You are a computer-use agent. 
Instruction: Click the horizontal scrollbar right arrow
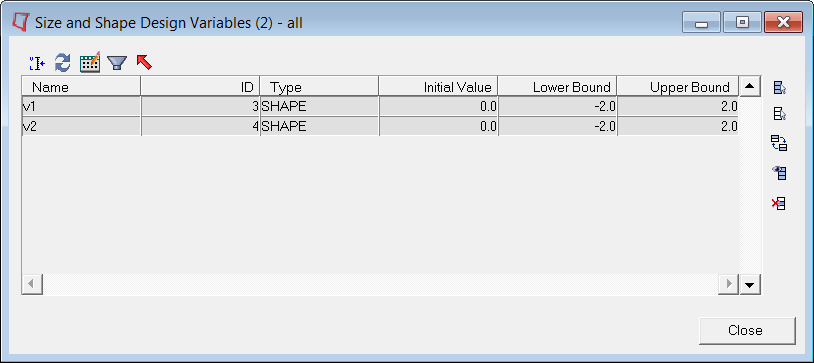[728, 284]
